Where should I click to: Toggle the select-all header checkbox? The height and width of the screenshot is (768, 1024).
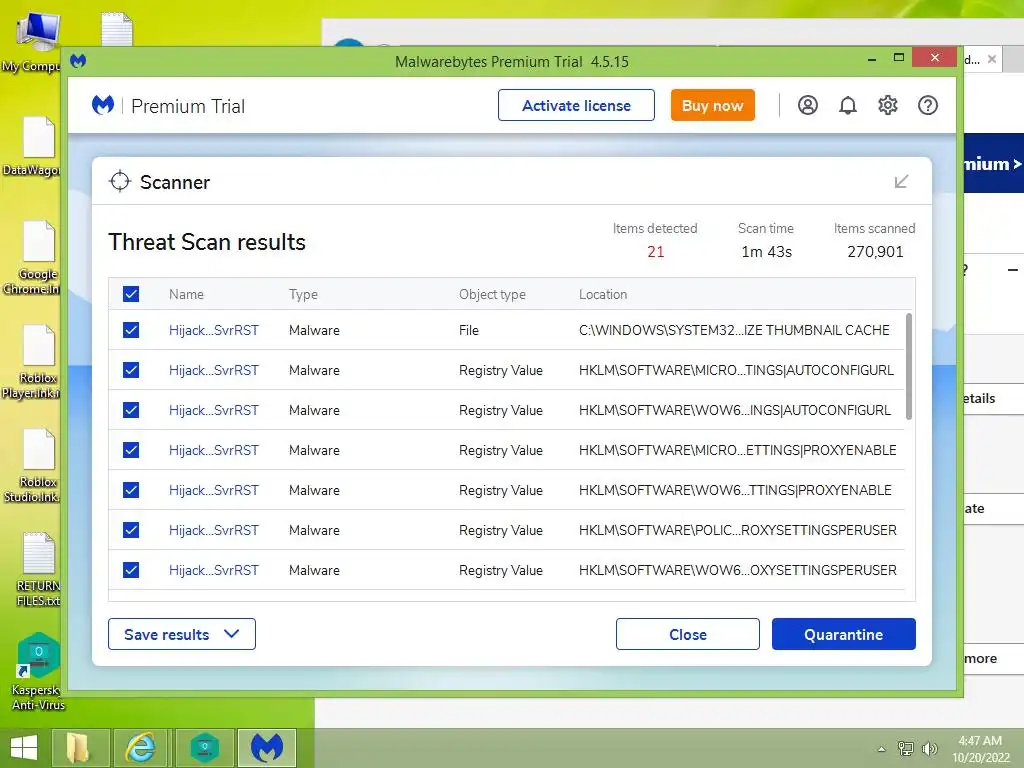coord(131,294)
